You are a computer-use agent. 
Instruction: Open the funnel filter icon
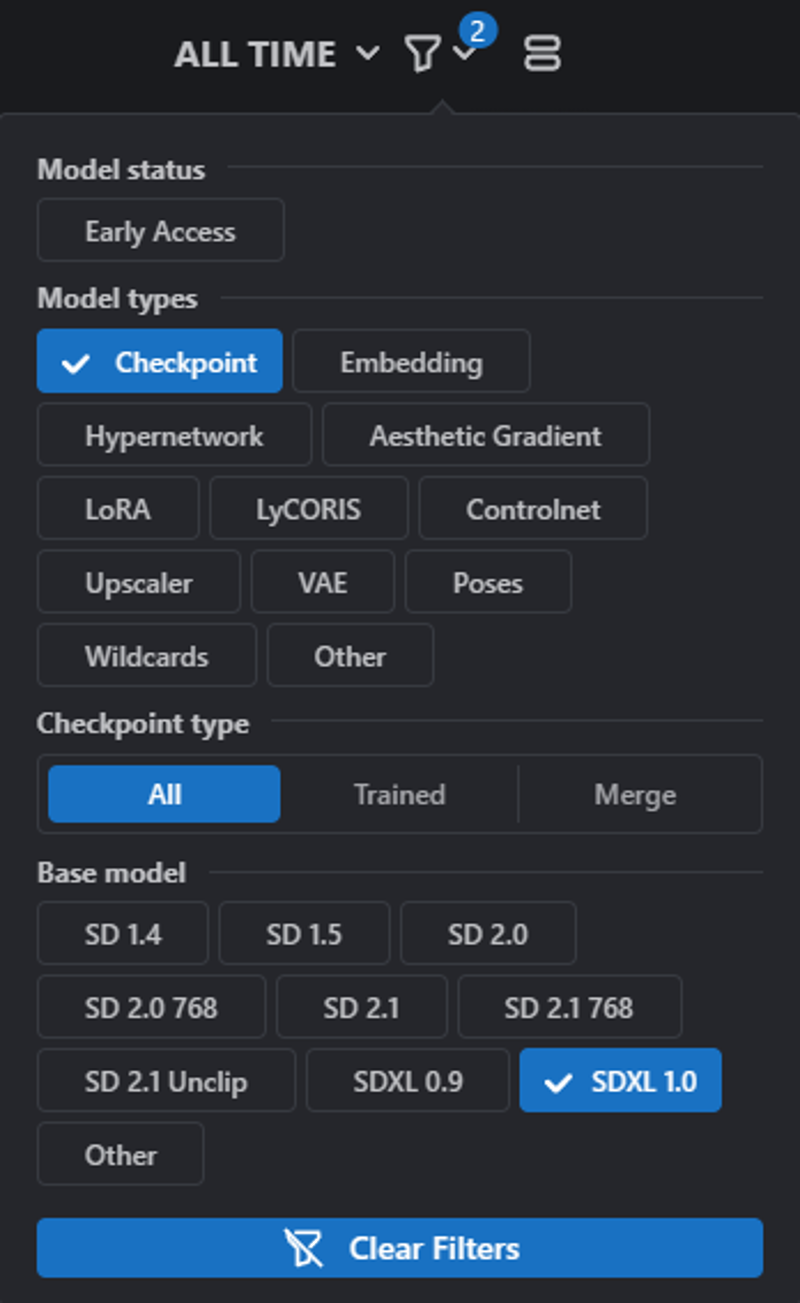point(422,53)
